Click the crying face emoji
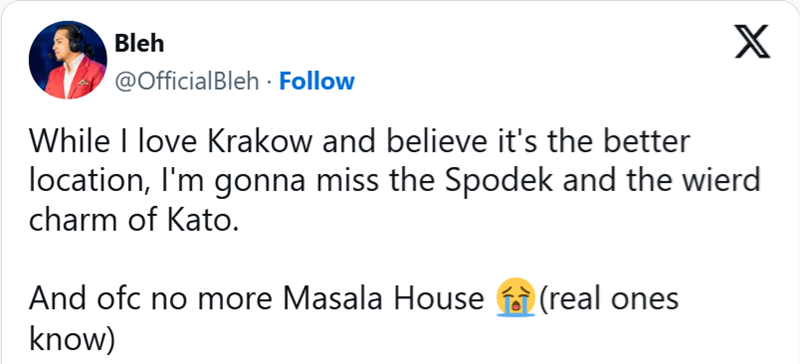 (x=515, y=298)
